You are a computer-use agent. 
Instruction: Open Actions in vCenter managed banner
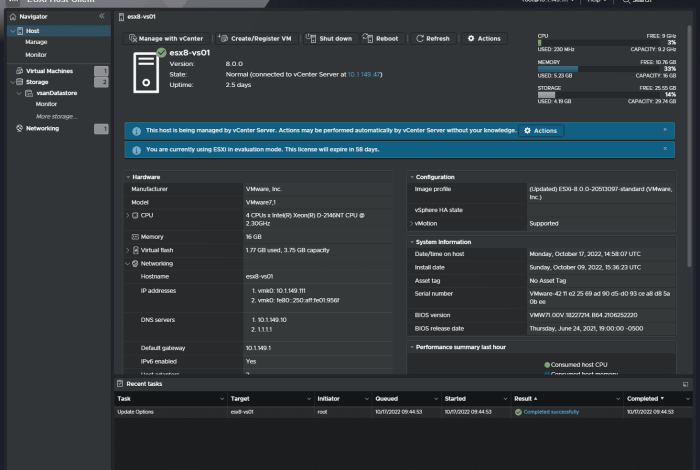pyautogui.click(x=541, y=131)
